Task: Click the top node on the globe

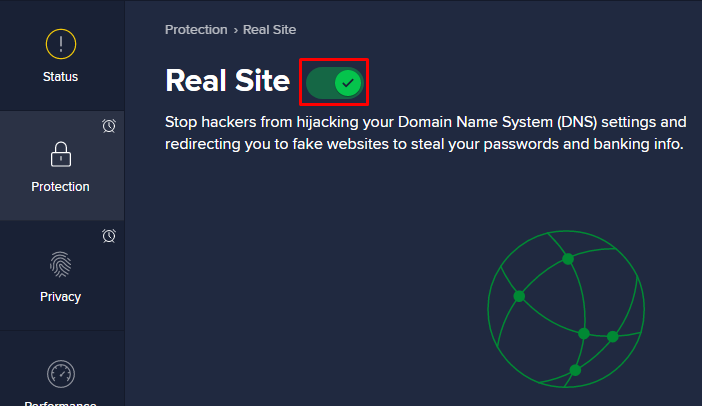Action: pos(568,259)
